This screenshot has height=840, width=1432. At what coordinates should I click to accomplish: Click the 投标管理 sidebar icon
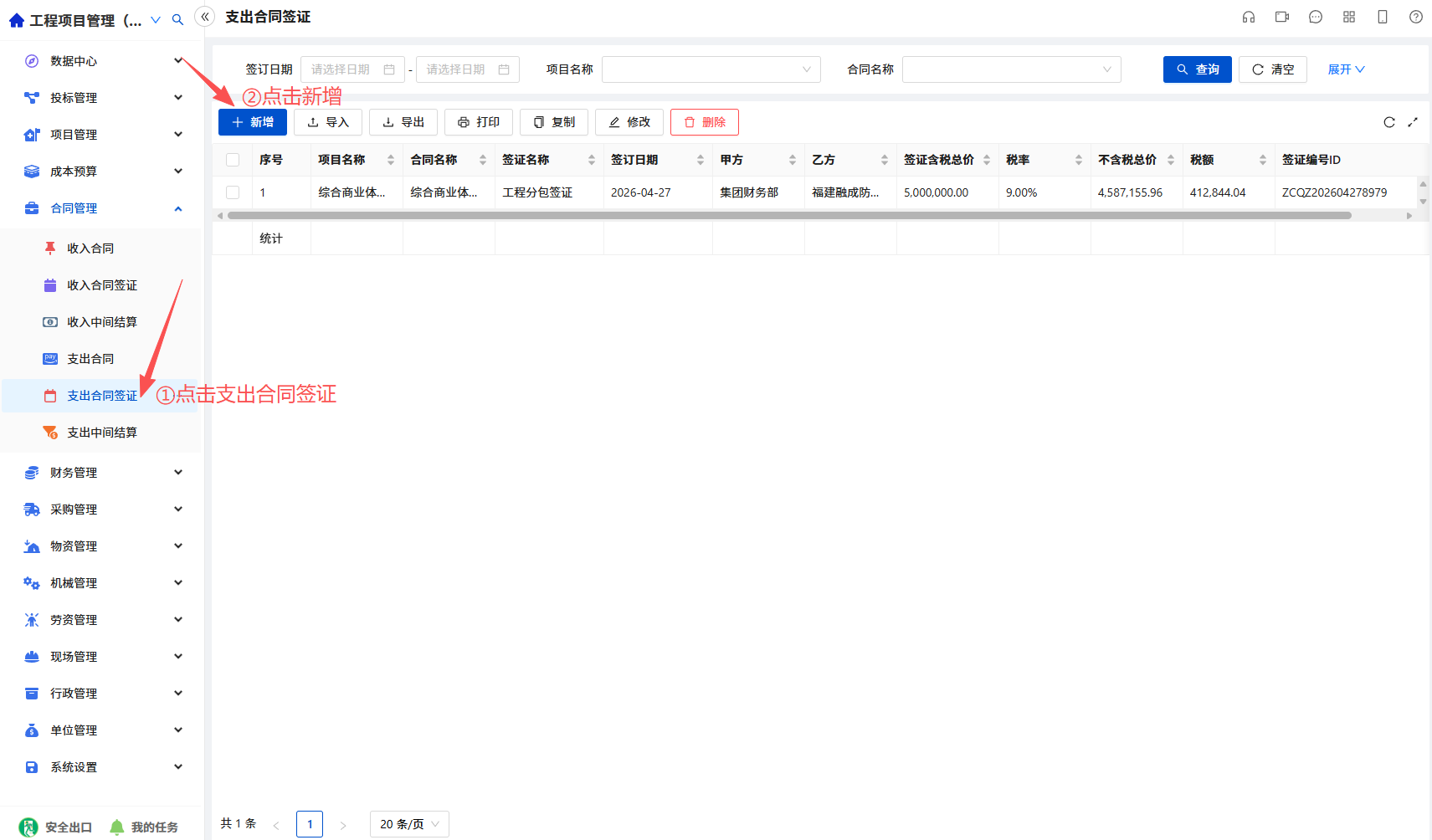[x=32, y=98]
